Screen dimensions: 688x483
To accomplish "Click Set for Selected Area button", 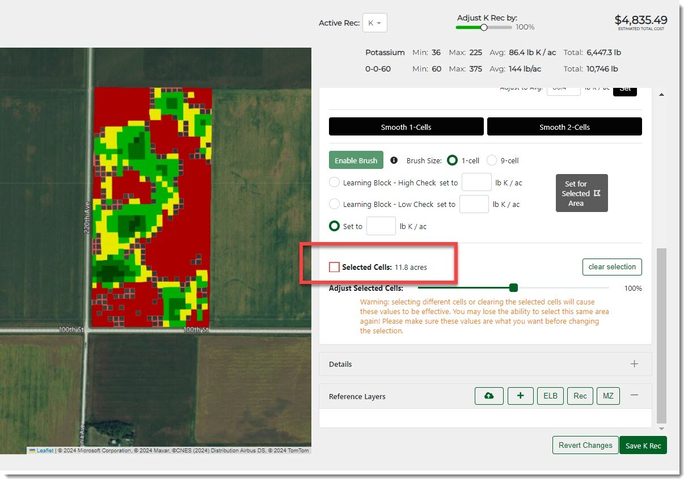I will [581, 193].
